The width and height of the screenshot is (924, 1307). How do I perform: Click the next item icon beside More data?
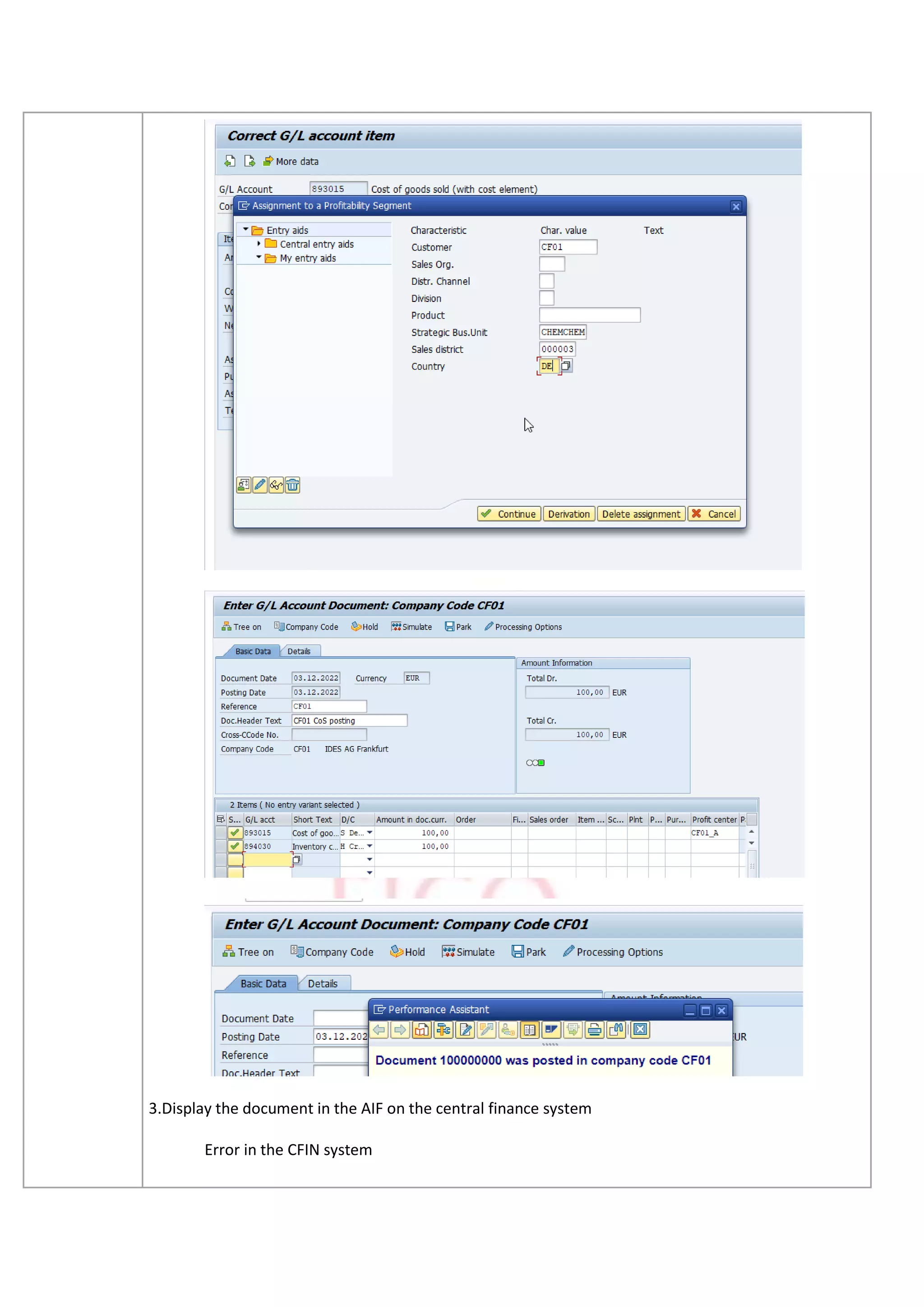click(x=249, y=161)
